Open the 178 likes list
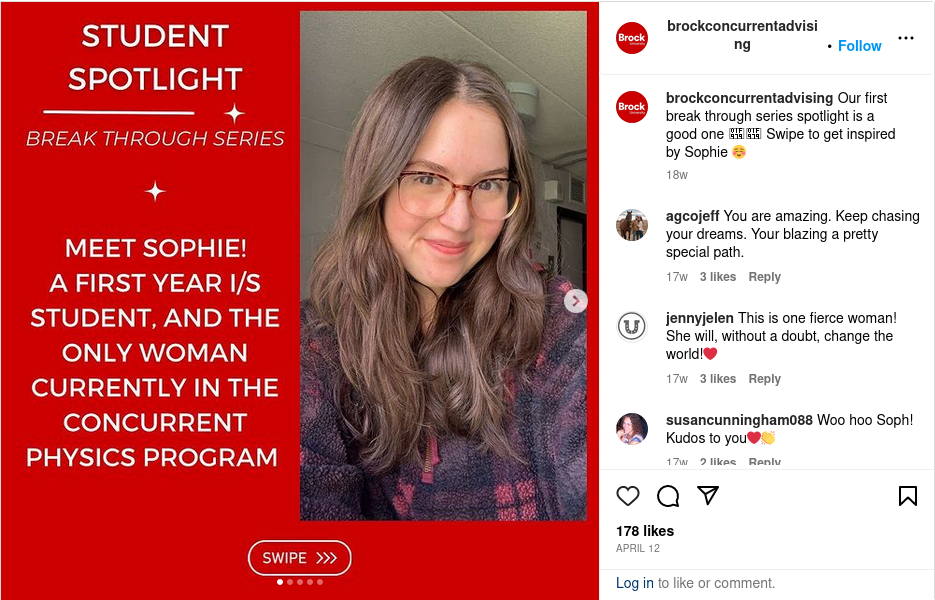The image size is (935, 600). pos(645,531)
